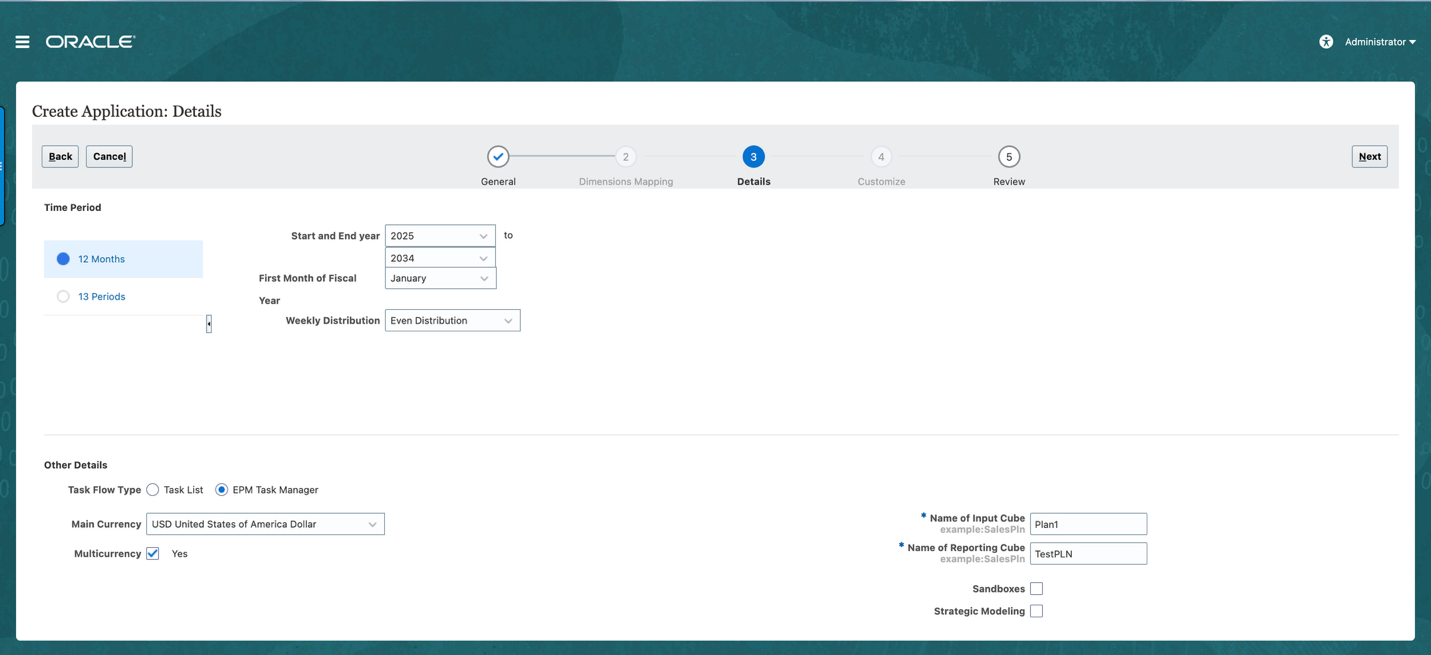Click the Other Details heading
Image resolution: width=1431 pixels, height=655 pixels.
(75, 465)
